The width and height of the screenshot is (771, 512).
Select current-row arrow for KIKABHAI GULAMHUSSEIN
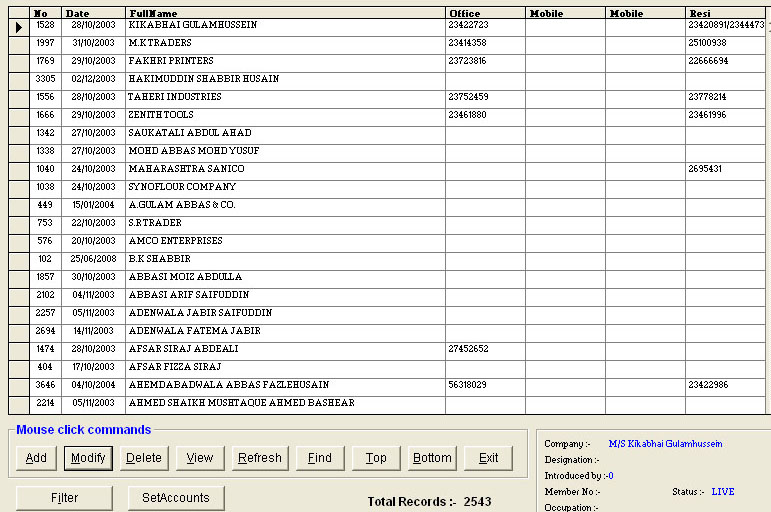tap(19, 28)
